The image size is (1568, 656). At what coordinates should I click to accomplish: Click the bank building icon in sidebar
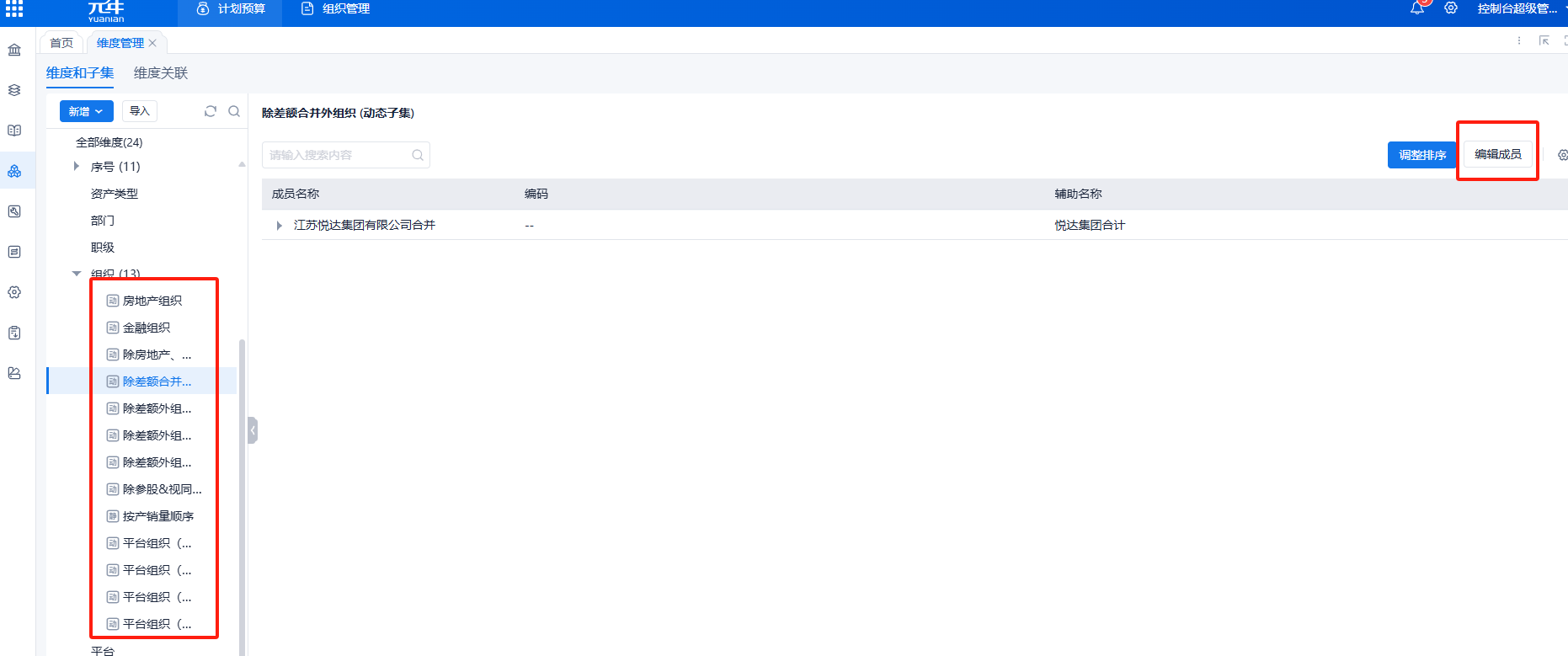(14, 50)
